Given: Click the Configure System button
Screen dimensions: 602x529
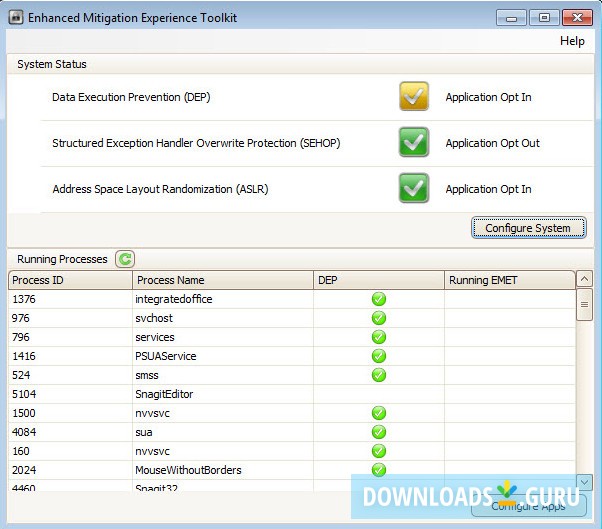Looking at the screenshot, I should (x=528, y=228).
